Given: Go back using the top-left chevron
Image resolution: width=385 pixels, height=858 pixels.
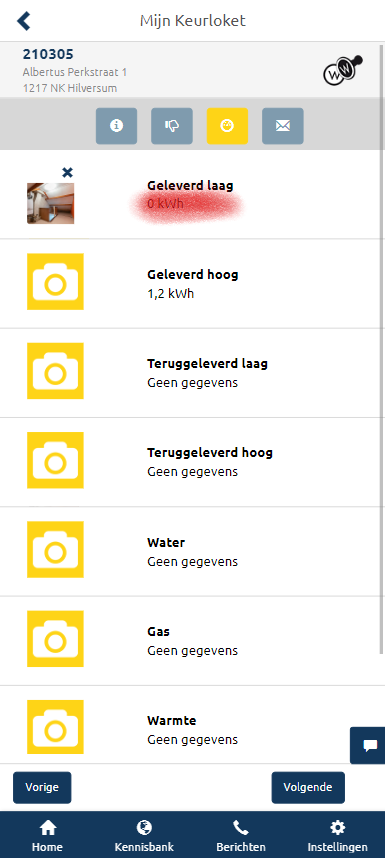Looking at the screenshot, I should (x=24, y=21).
